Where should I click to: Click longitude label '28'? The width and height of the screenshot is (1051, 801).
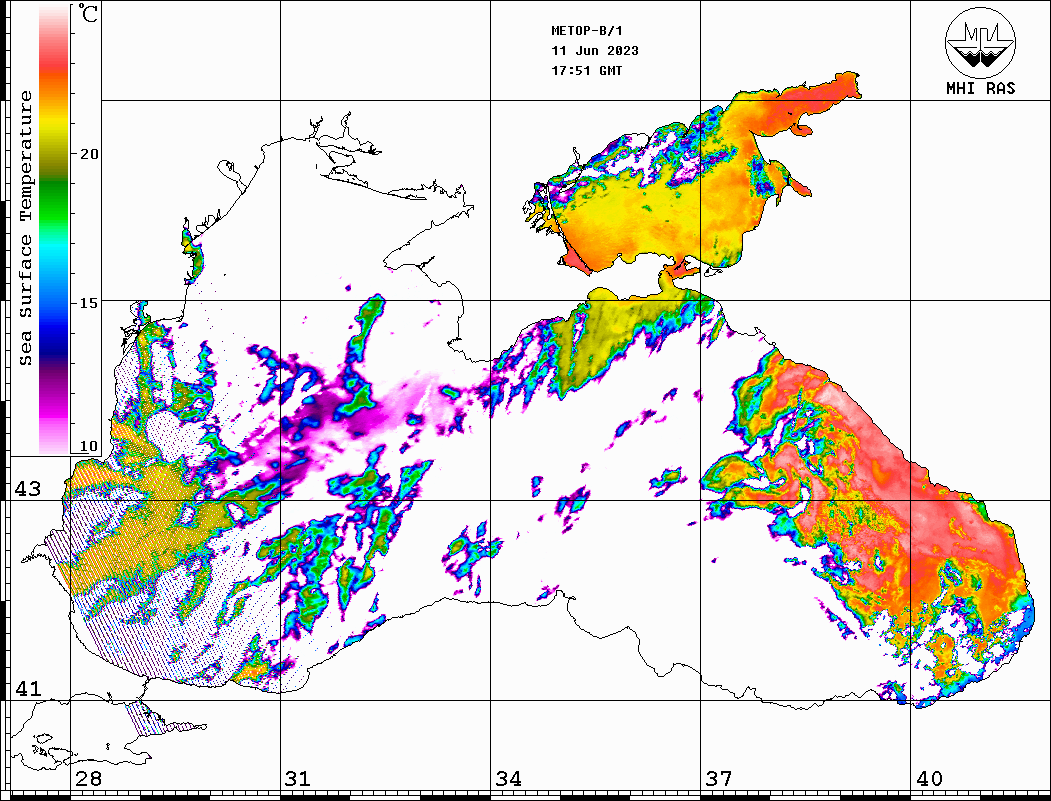point(88,778)
